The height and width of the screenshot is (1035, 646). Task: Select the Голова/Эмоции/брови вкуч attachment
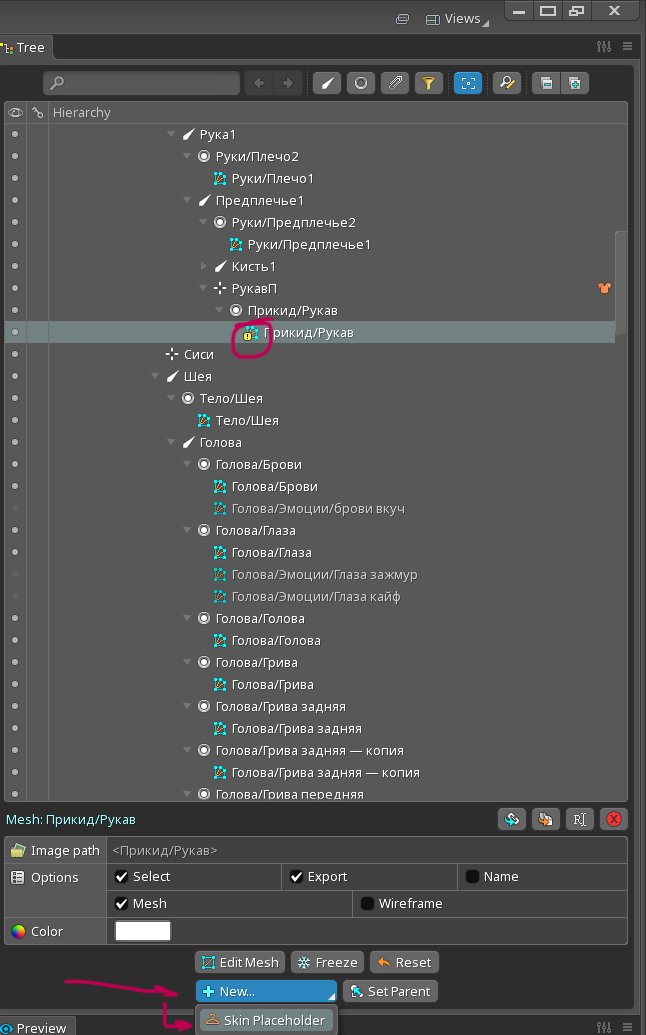(318, 508)
